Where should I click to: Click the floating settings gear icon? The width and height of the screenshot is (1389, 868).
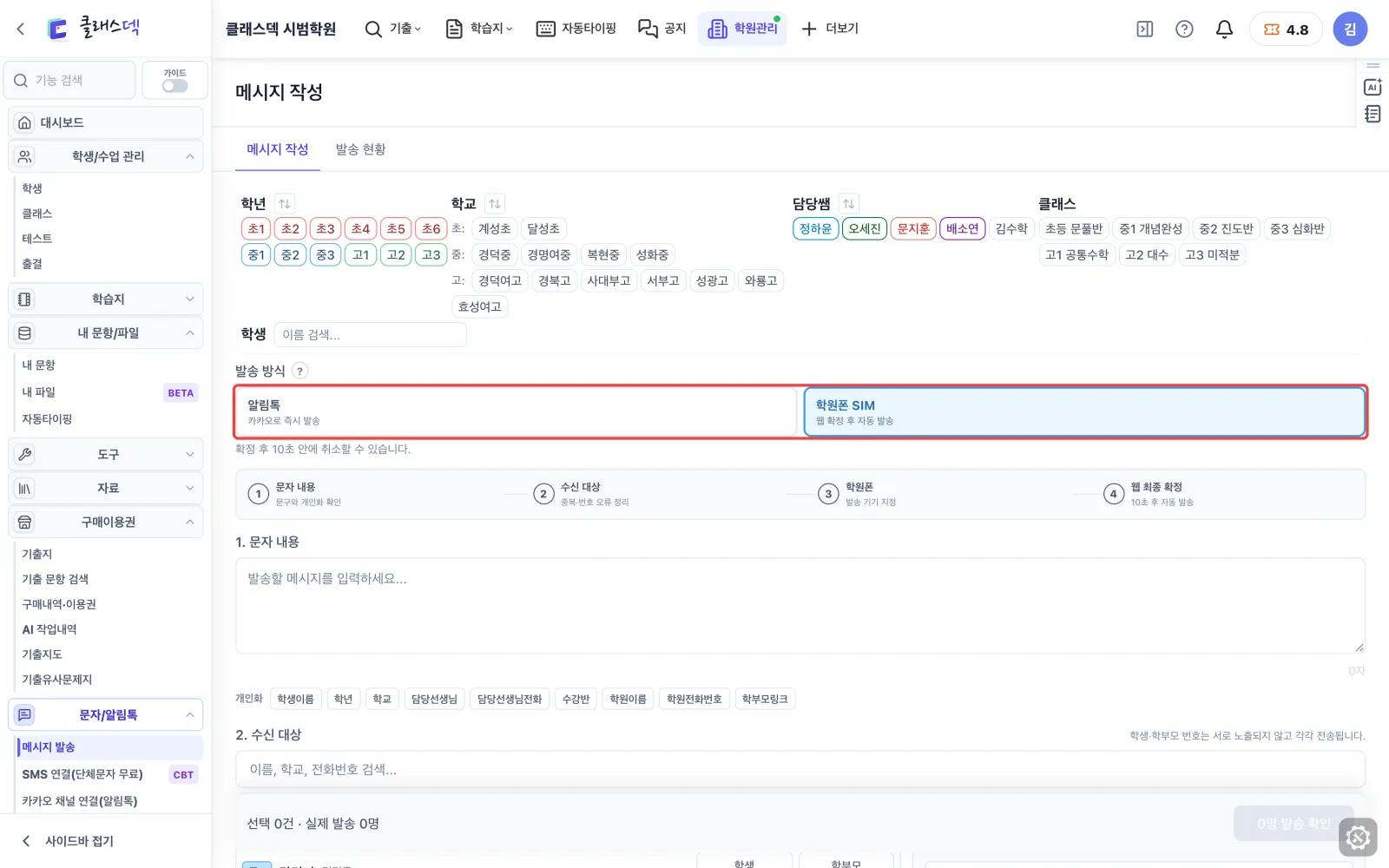coord(1358,838)
